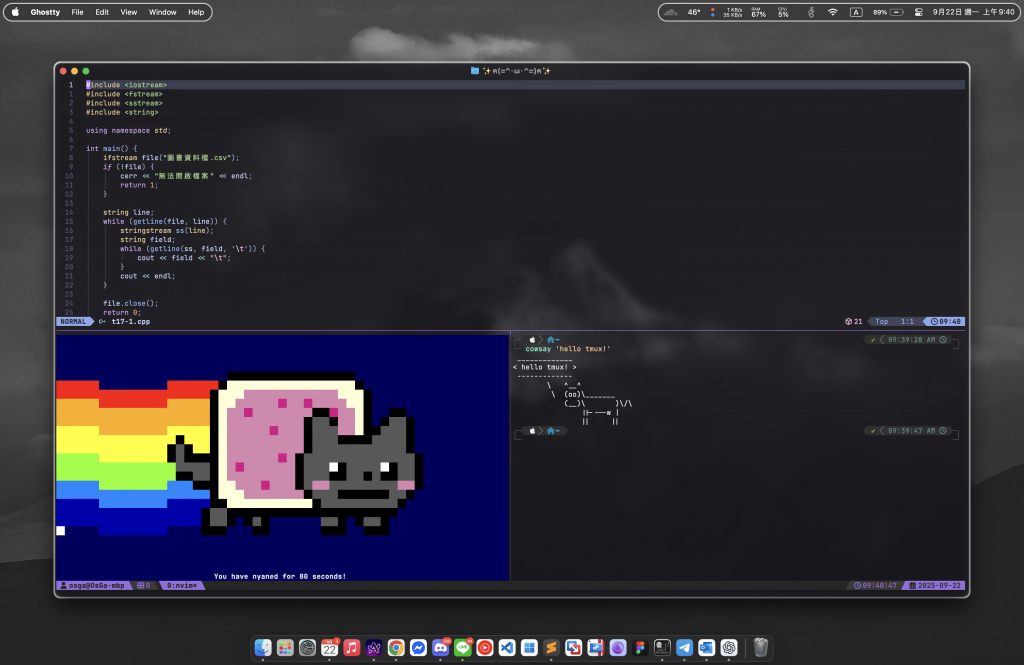
Task: Click the RAM 67% usage indicator
Action: pyautogui.click(x=758, y=12)
